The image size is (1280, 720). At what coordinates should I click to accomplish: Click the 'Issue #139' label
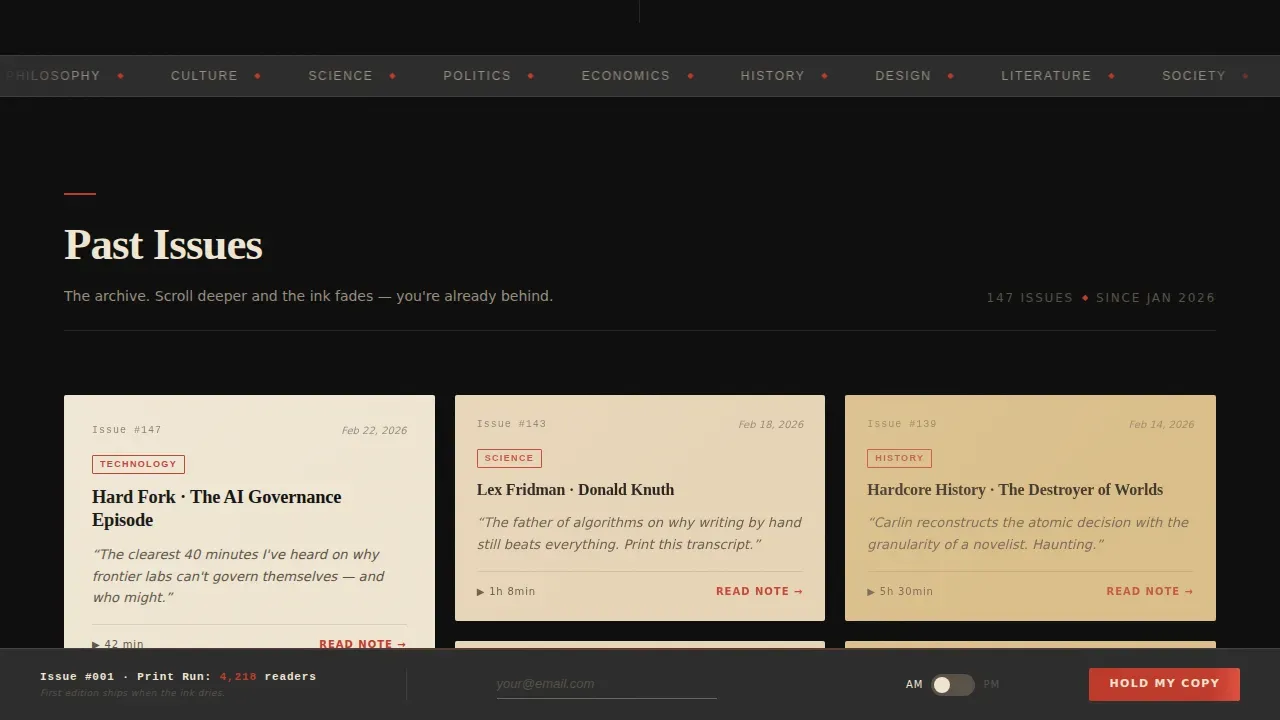[902, 424]
